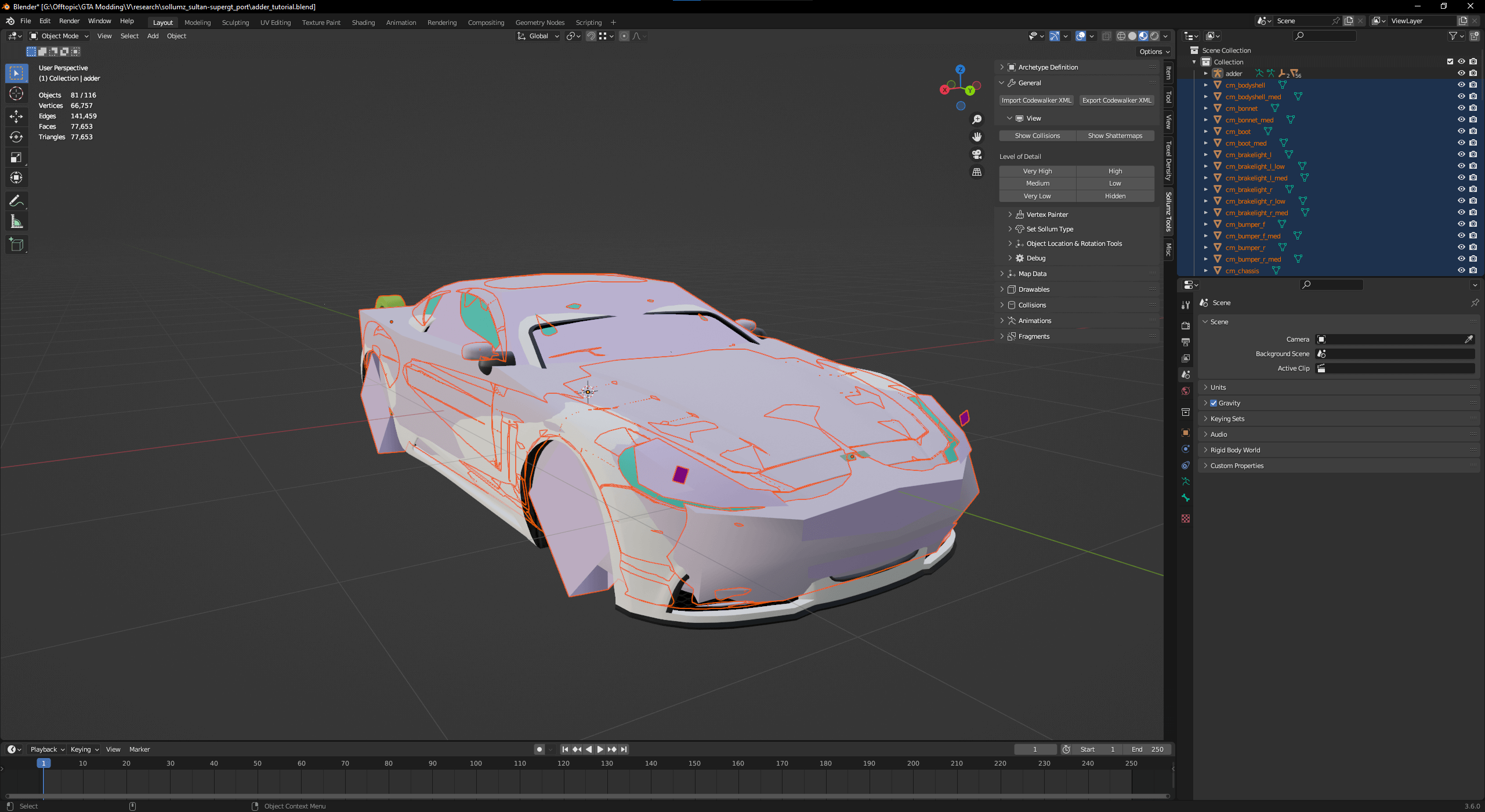Toggle camera view icon in viewport
This screenshot has width=1485, height=812.
977,154
